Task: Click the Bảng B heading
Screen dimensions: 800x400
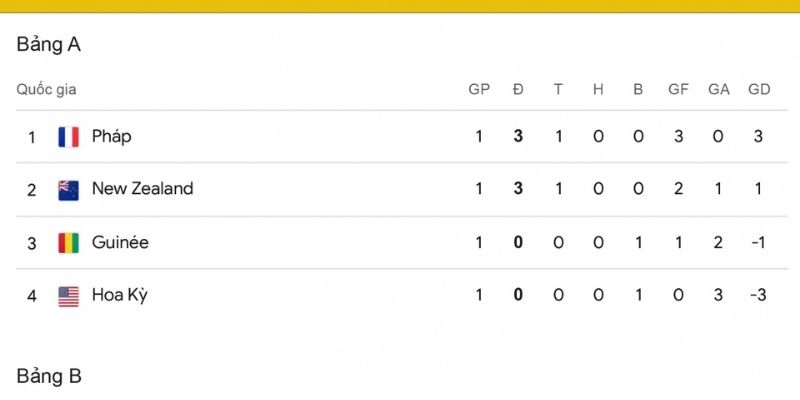Action: coord(48,377)
